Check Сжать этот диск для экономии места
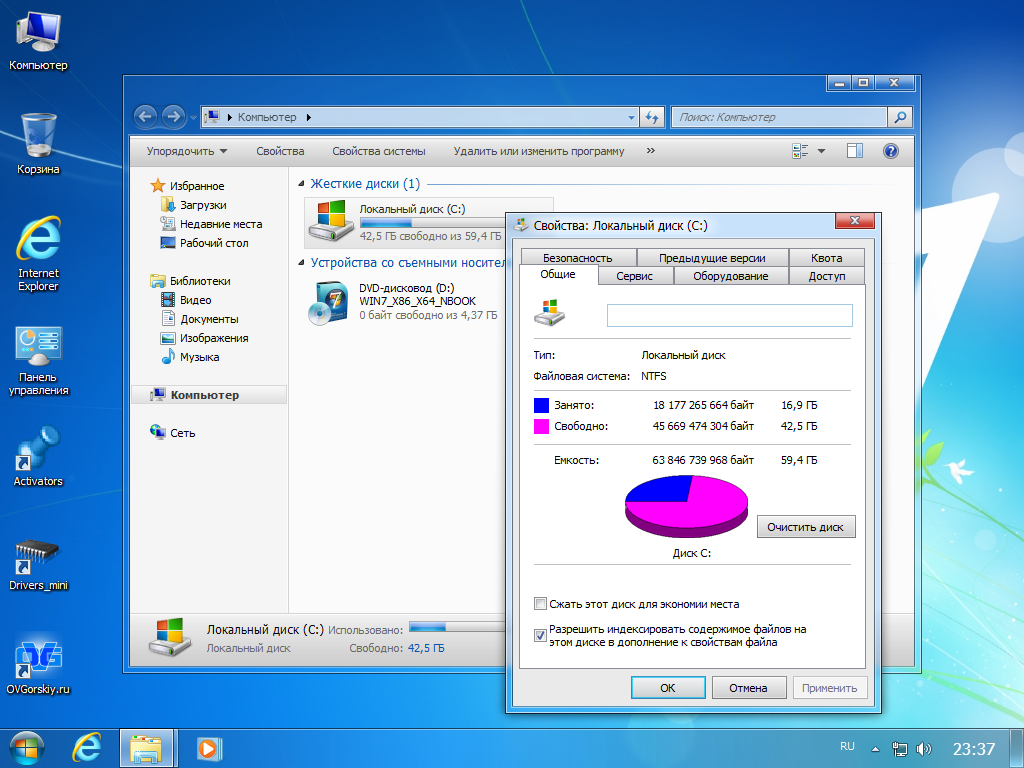1024x768 pixels. (x=540, y=604)
